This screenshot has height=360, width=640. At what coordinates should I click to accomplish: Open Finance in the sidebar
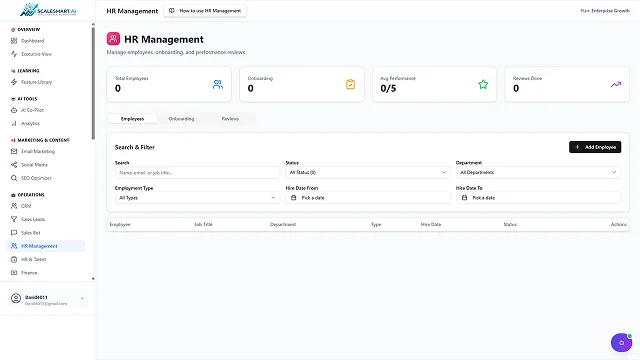tap(45, 273)
